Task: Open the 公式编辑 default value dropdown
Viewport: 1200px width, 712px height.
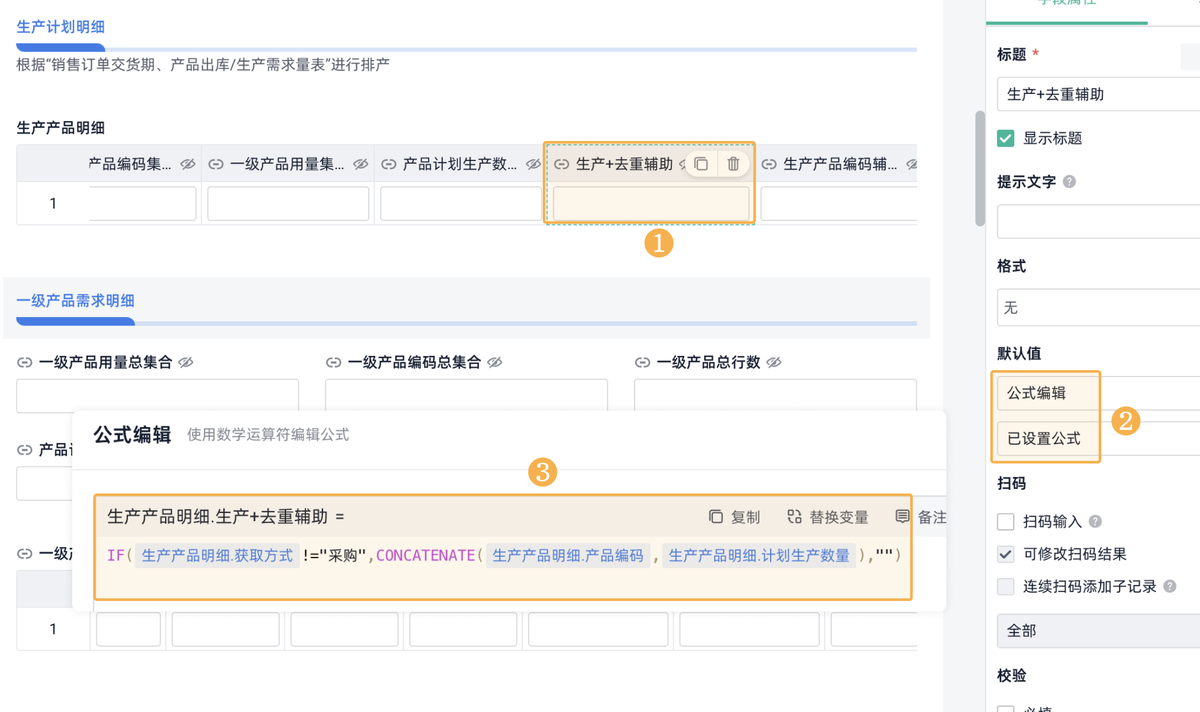Action: tap(1098, 393)
